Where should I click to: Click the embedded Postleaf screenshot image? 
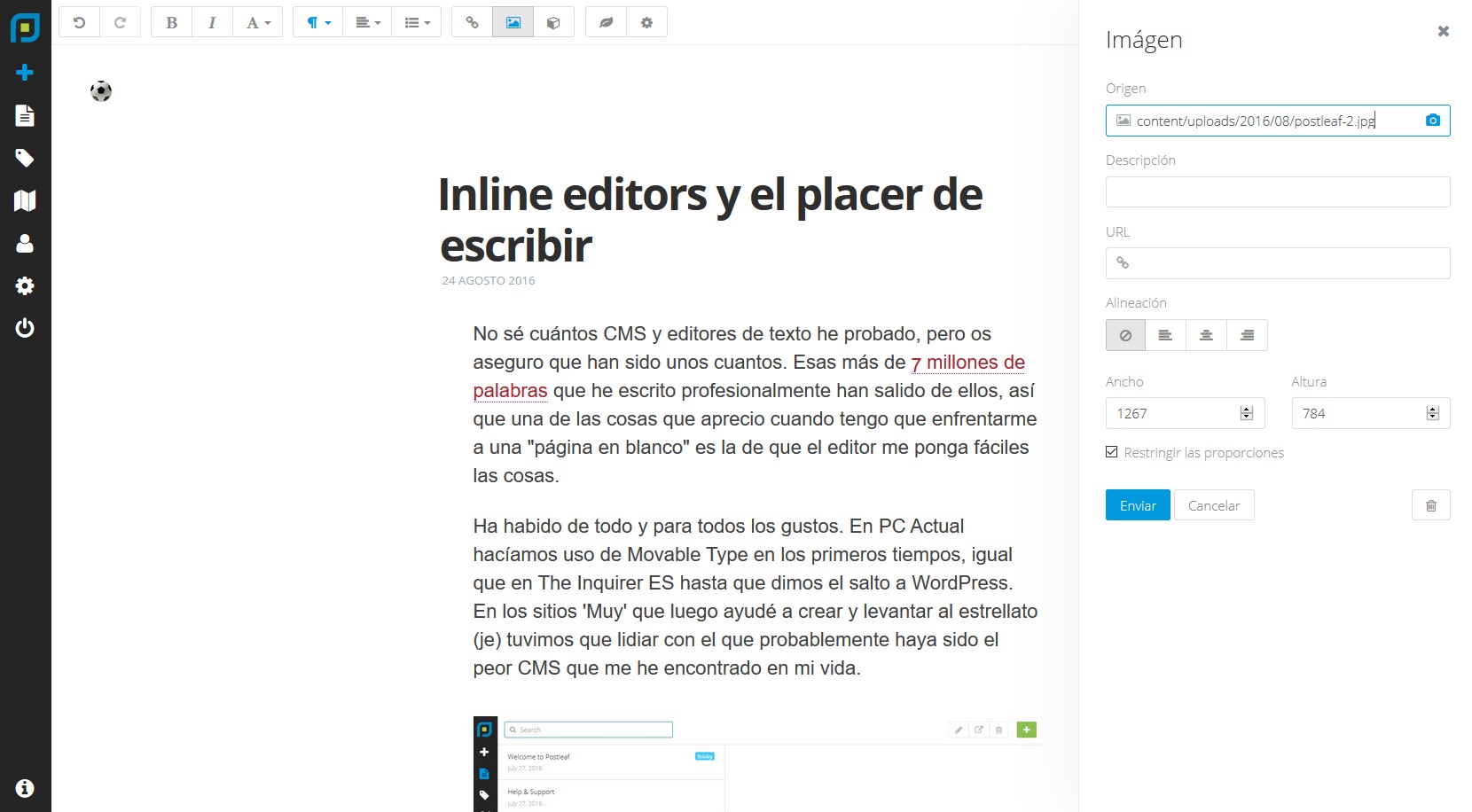[x=756, y=764]
